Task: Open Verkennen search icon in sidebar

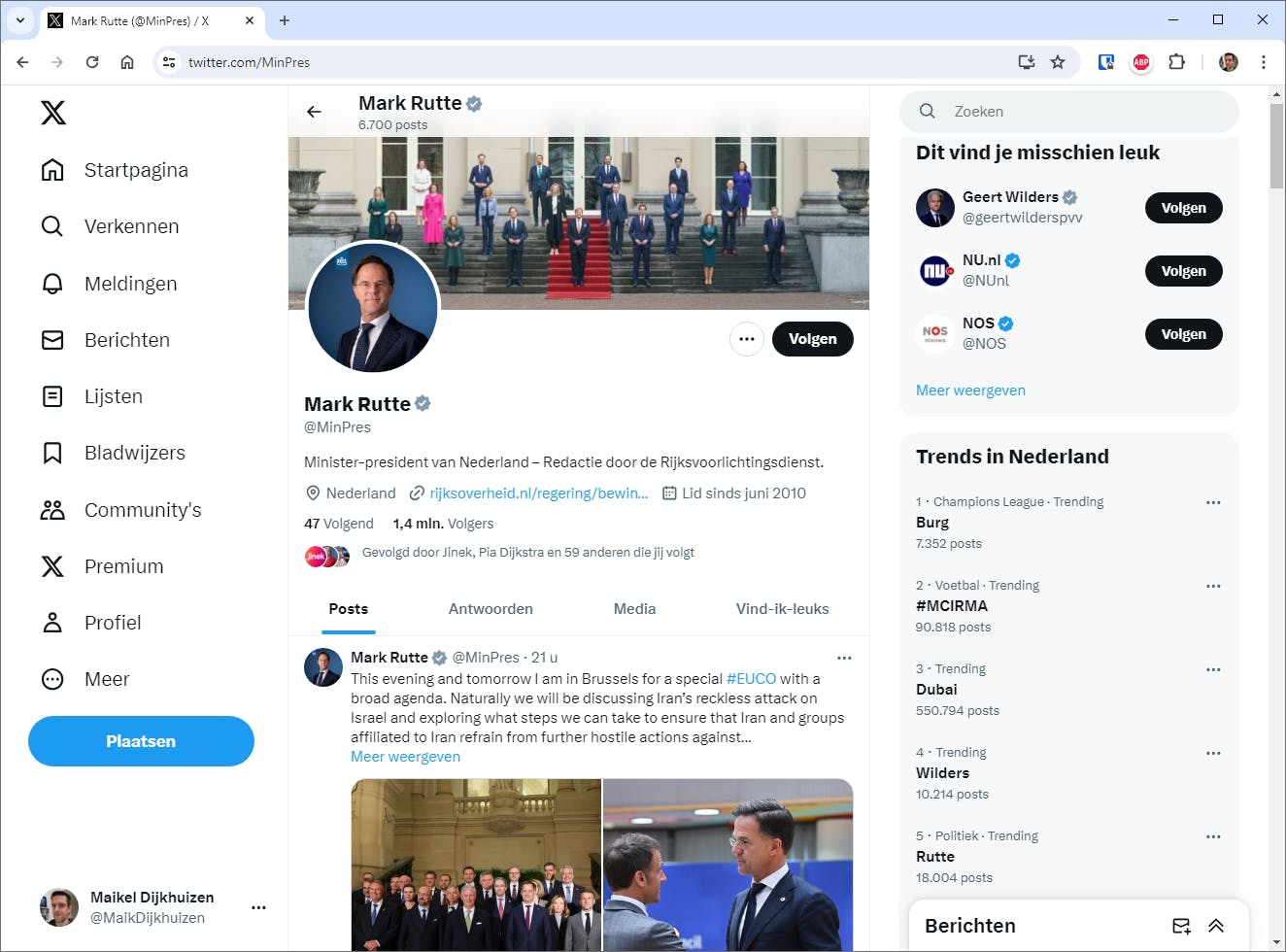Action: point(52,226)
